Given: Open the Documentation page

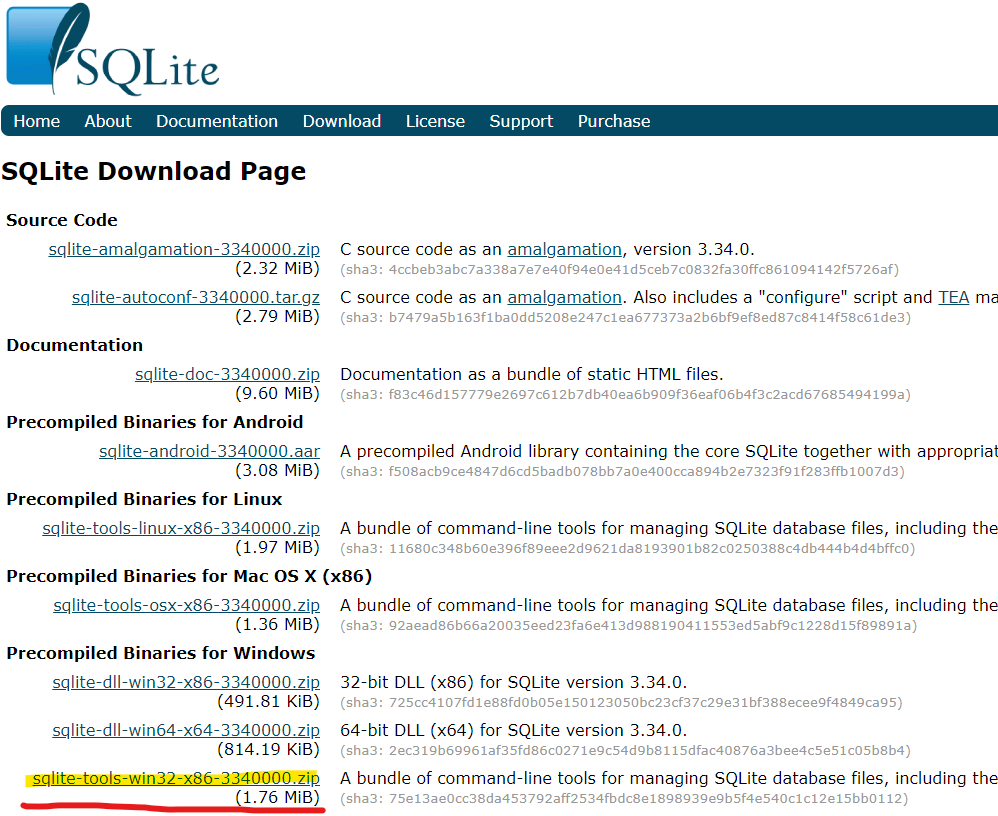Looking at the screenshot, I should pyautogui.click(x=216, y=121).
